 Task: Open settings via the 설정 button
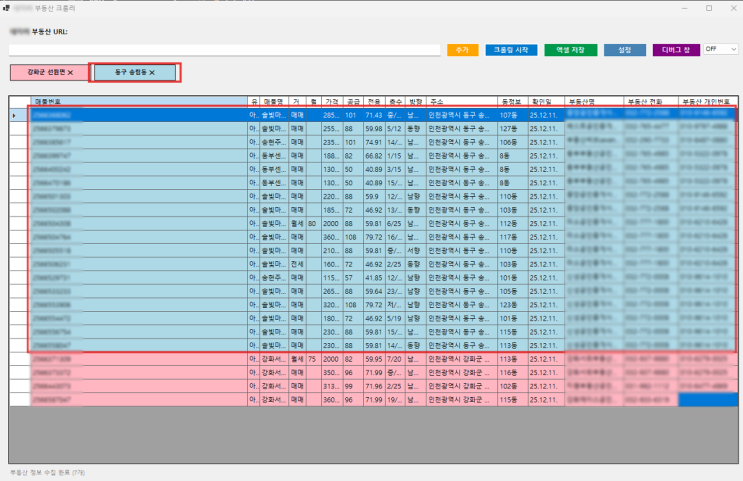point(625,50)
